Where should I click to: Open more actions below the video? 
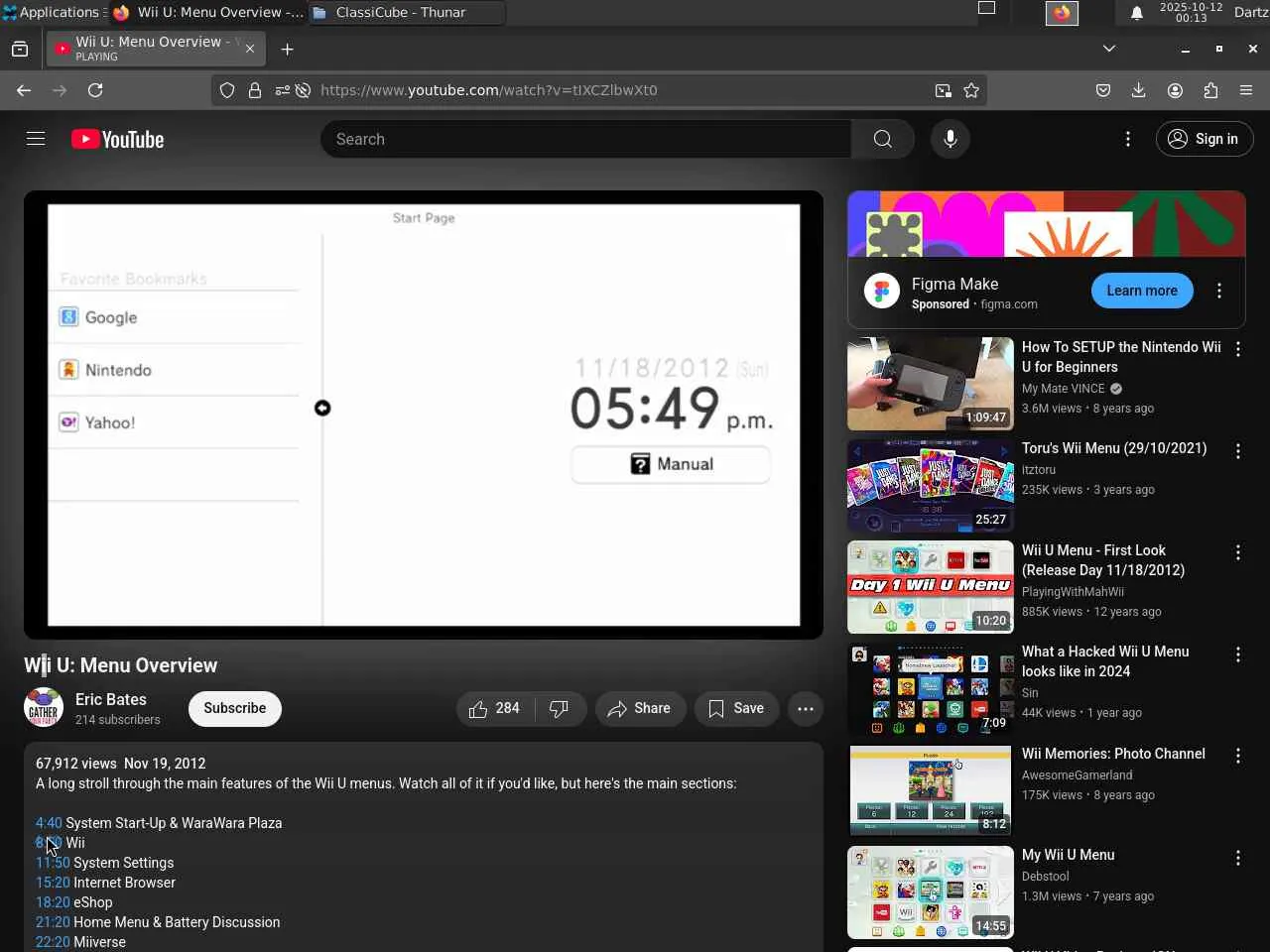806,708
